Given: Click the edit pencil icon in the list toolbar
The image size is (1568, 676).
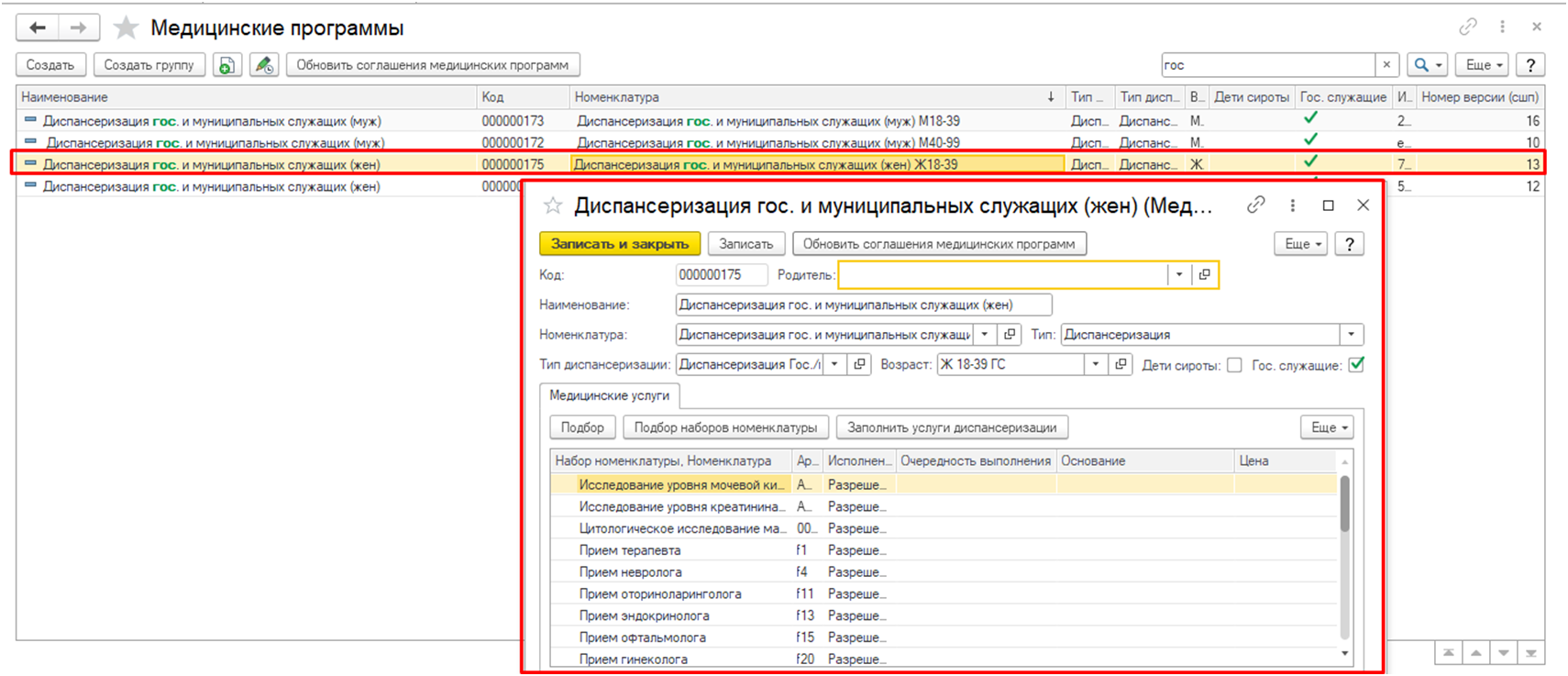Looking at the screenshot, I should coord(264,65).
